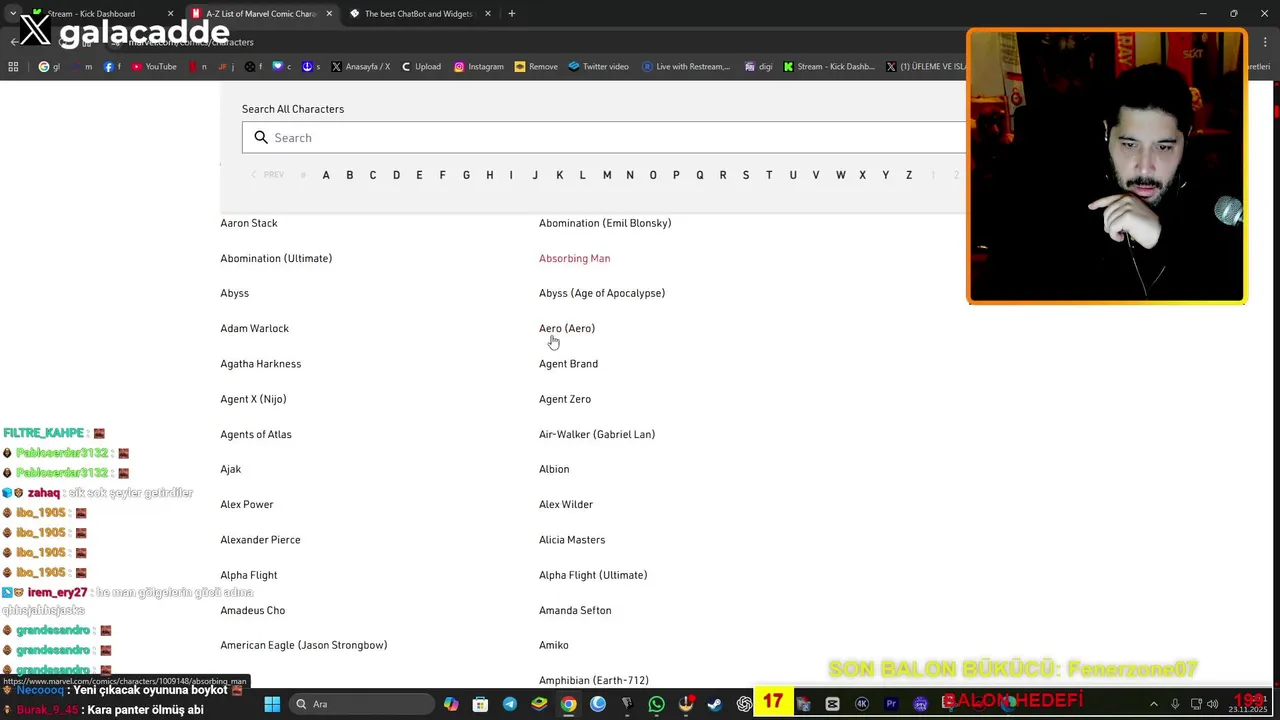
Task: Click the taskbar Ara search box
Action: pyautogui.click(x=360, y=704)
